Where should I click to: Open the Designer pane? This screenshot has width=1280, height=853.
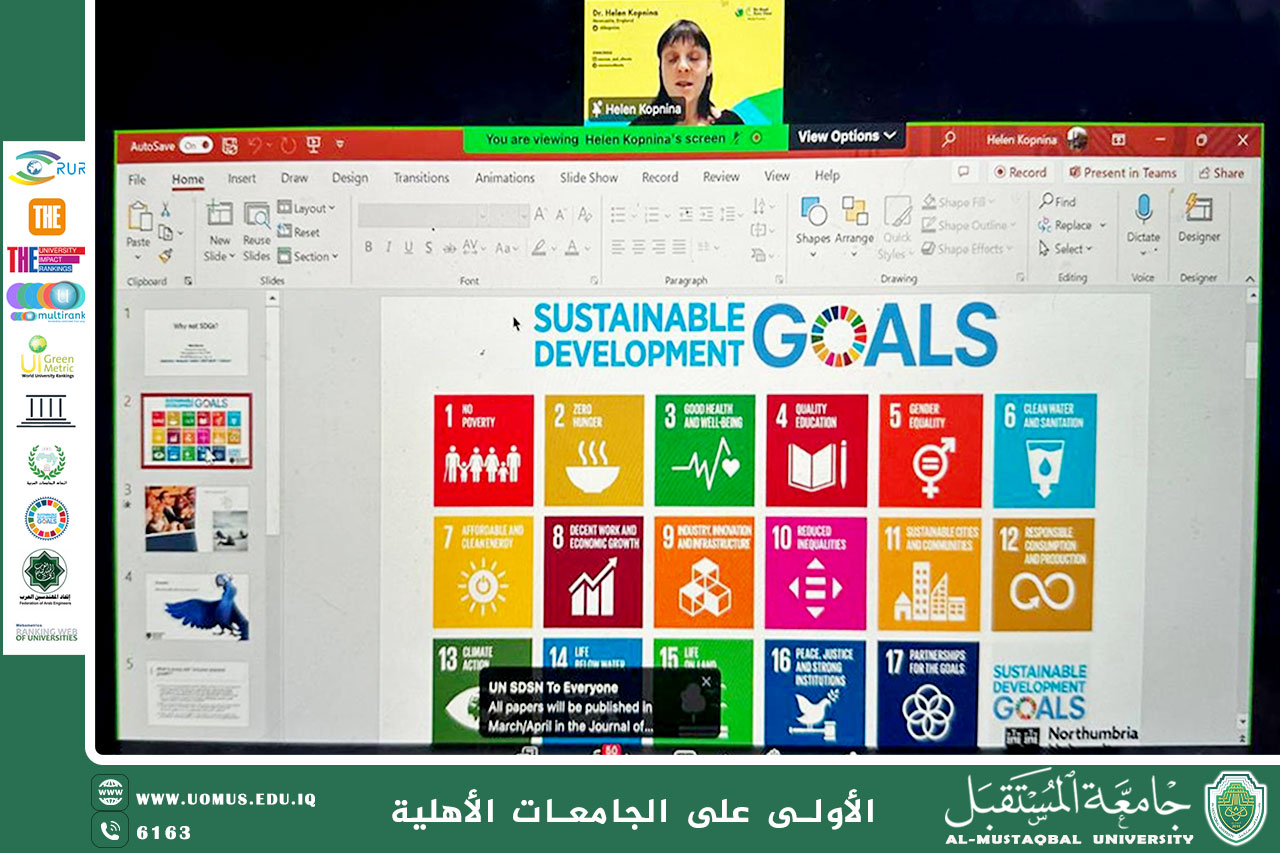tap(1198, 210)
